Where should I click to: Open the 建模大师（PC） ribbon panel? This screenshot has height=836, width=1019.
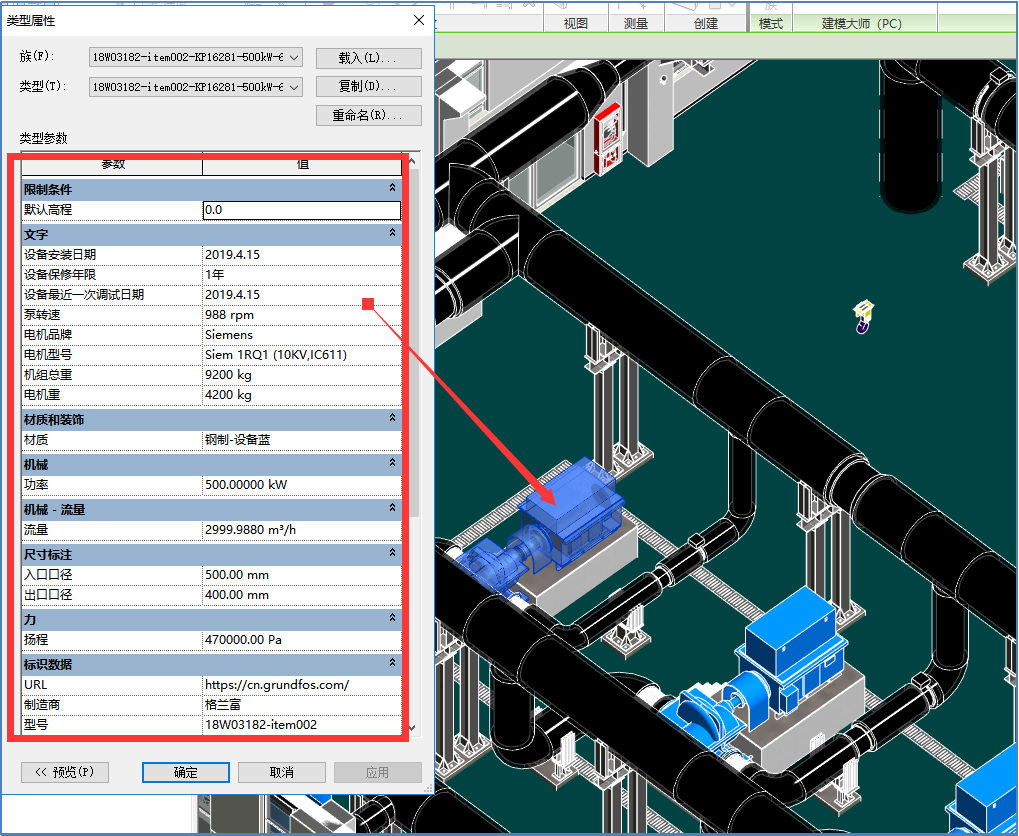[862, 23]
